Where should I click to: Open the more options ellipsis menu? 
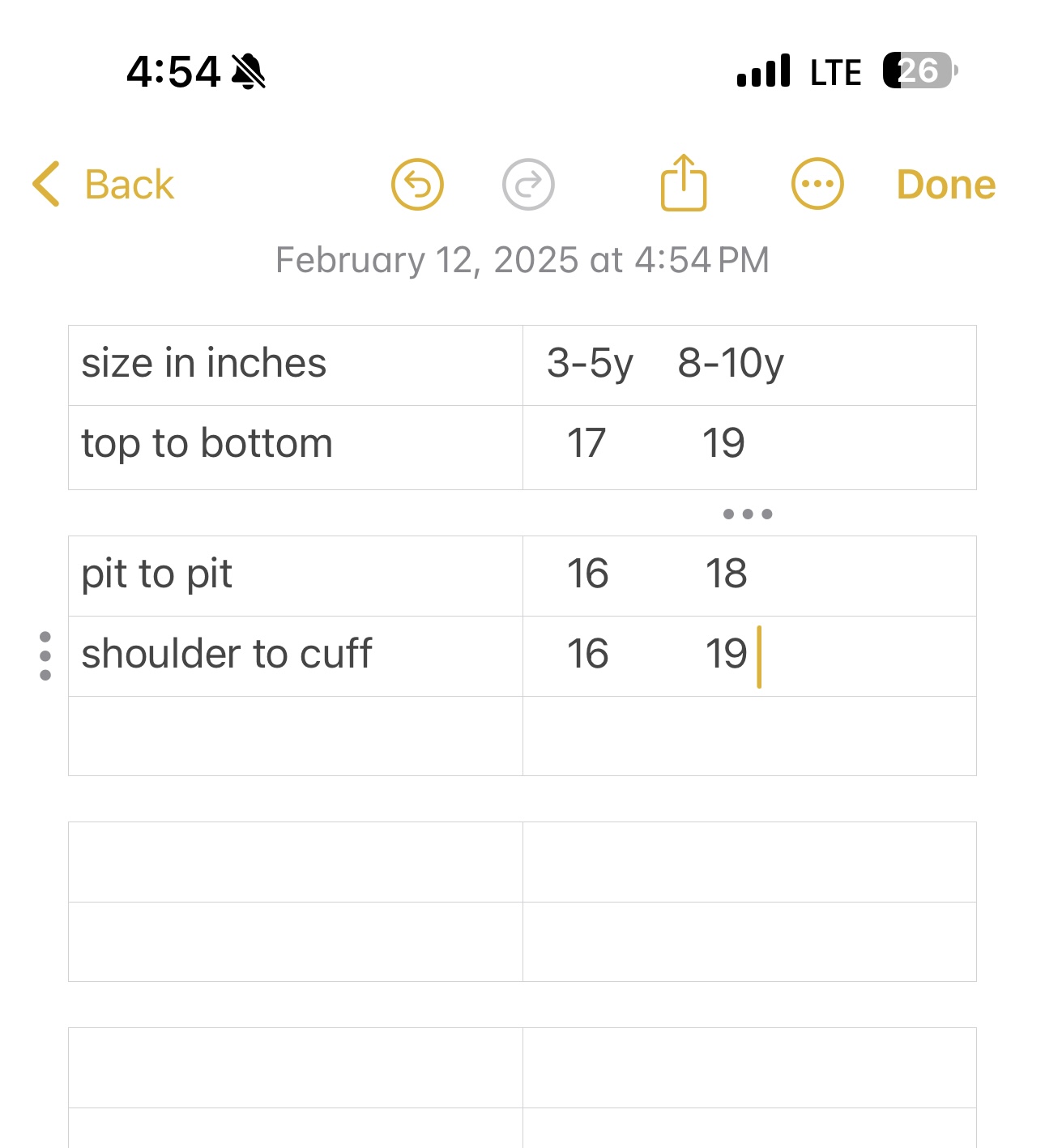[817, 184]
